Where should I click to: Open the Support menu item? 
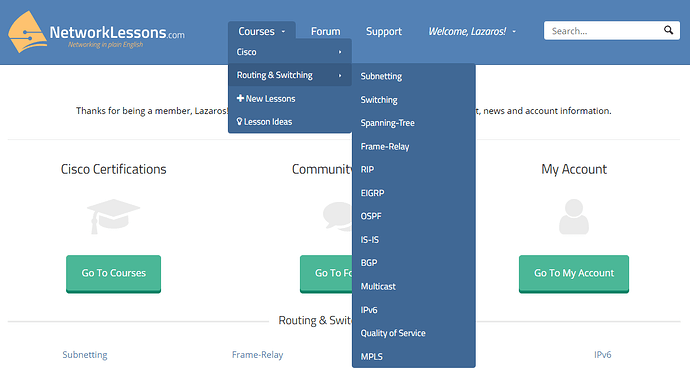pyautogui.click(x=384, y=31)
